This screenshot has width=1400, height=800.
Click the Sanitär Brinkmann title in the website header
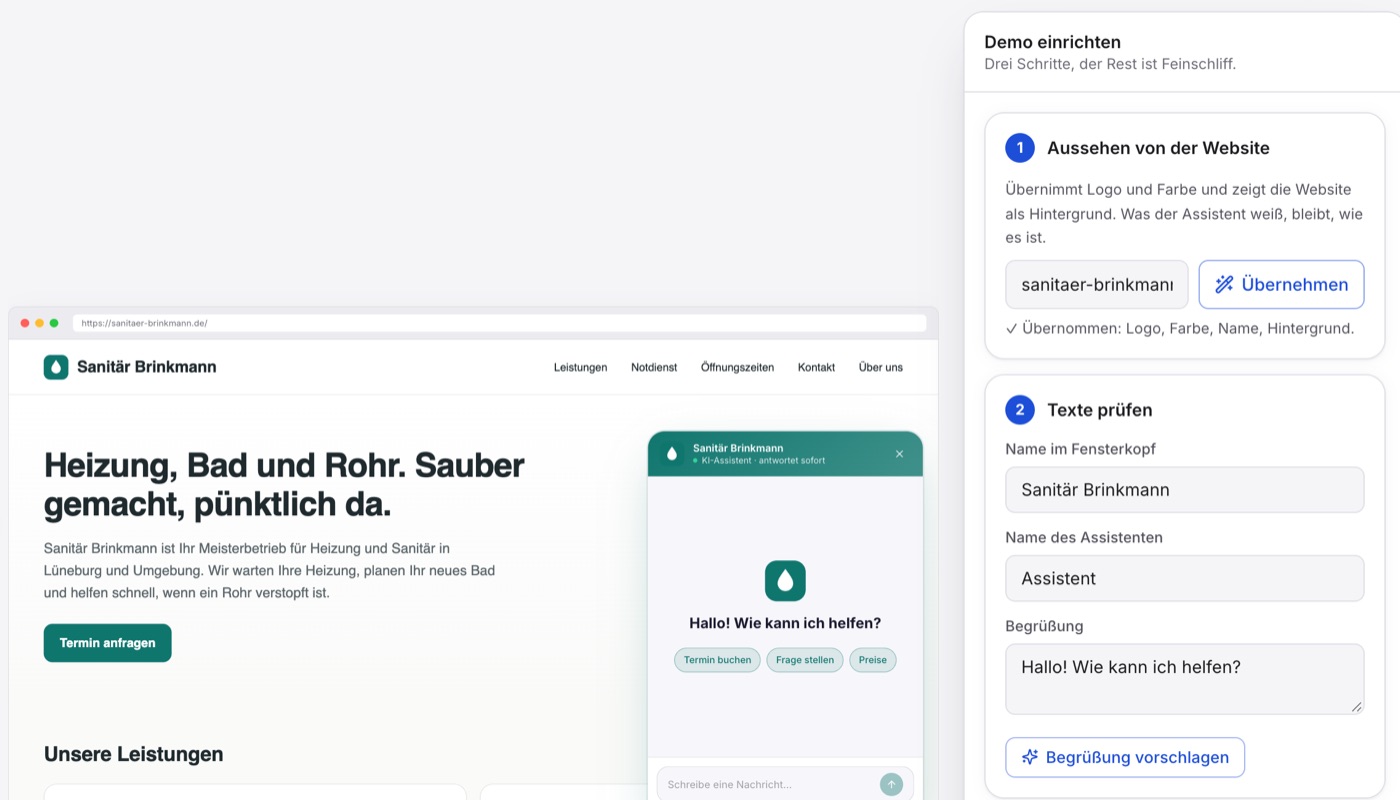click(x=147, y=367)
